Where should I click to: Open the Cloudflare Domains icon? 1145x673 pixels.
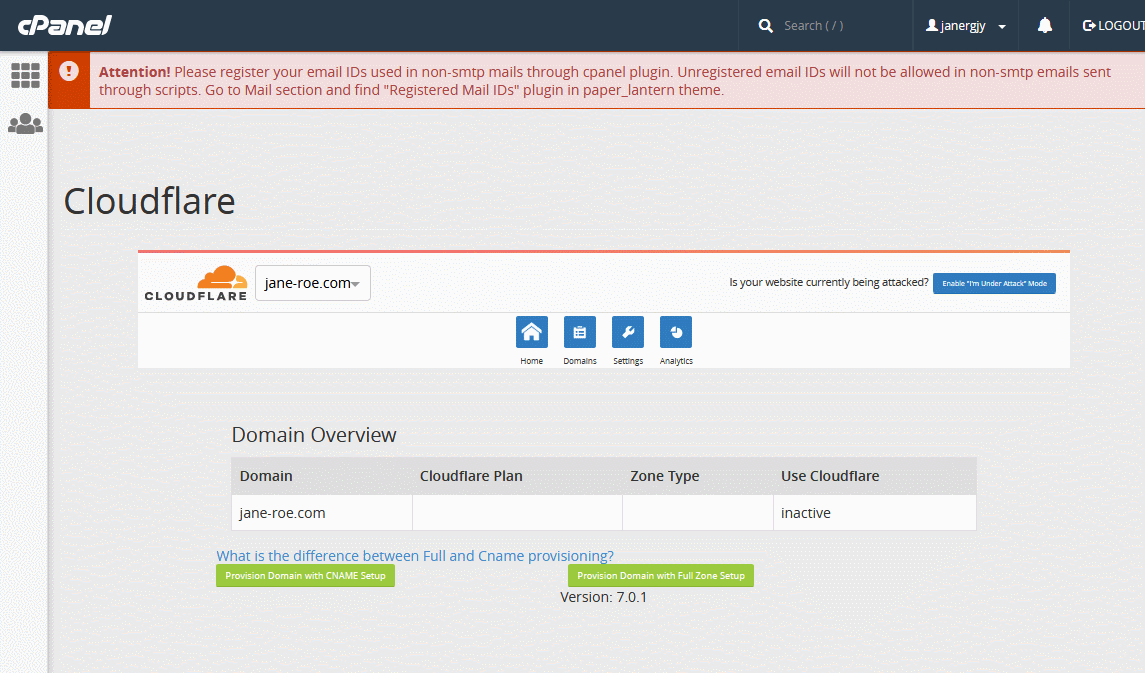coord(580,332)
